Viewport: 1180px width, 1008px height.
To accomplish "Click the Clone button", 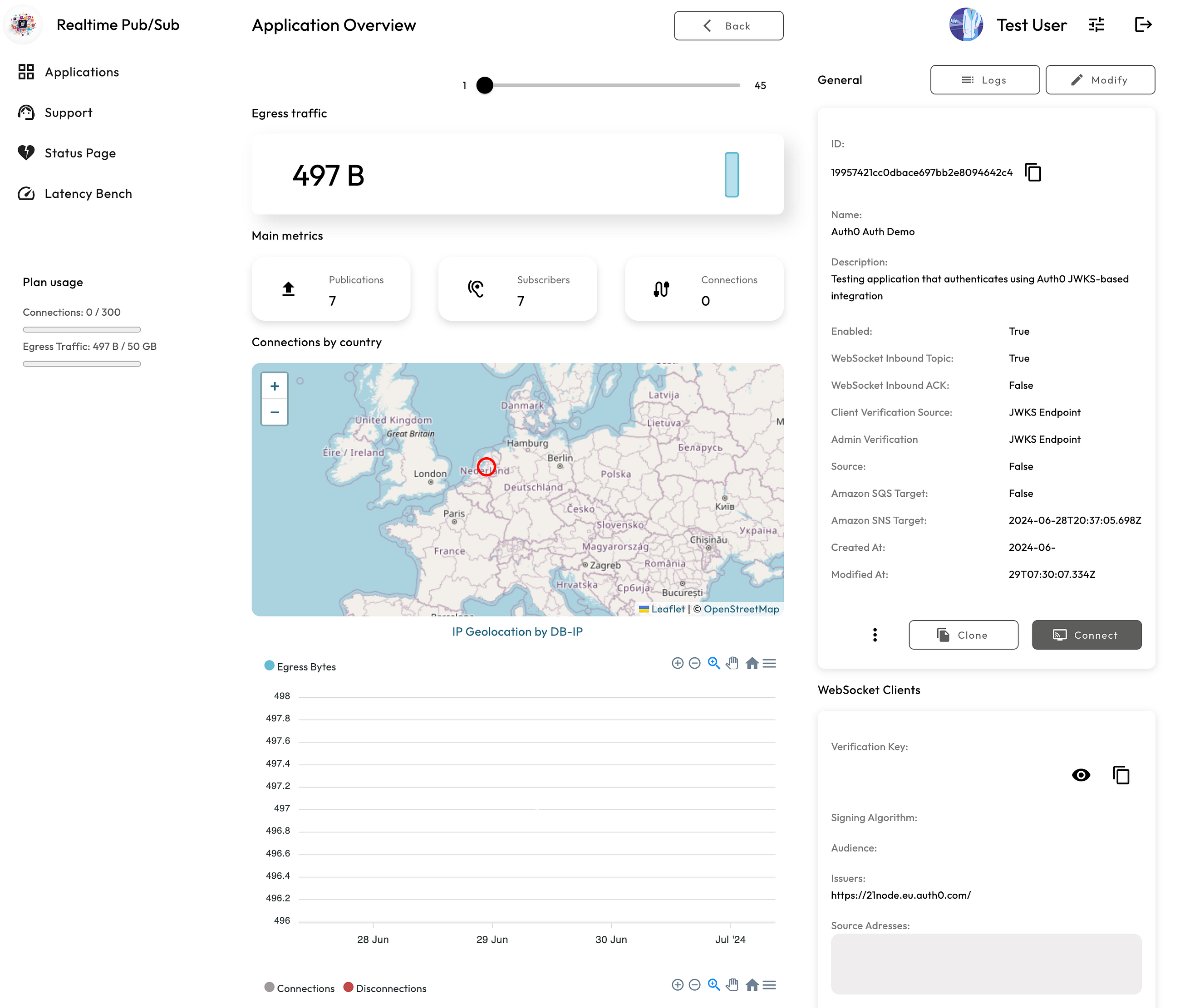I will point(963,635).
